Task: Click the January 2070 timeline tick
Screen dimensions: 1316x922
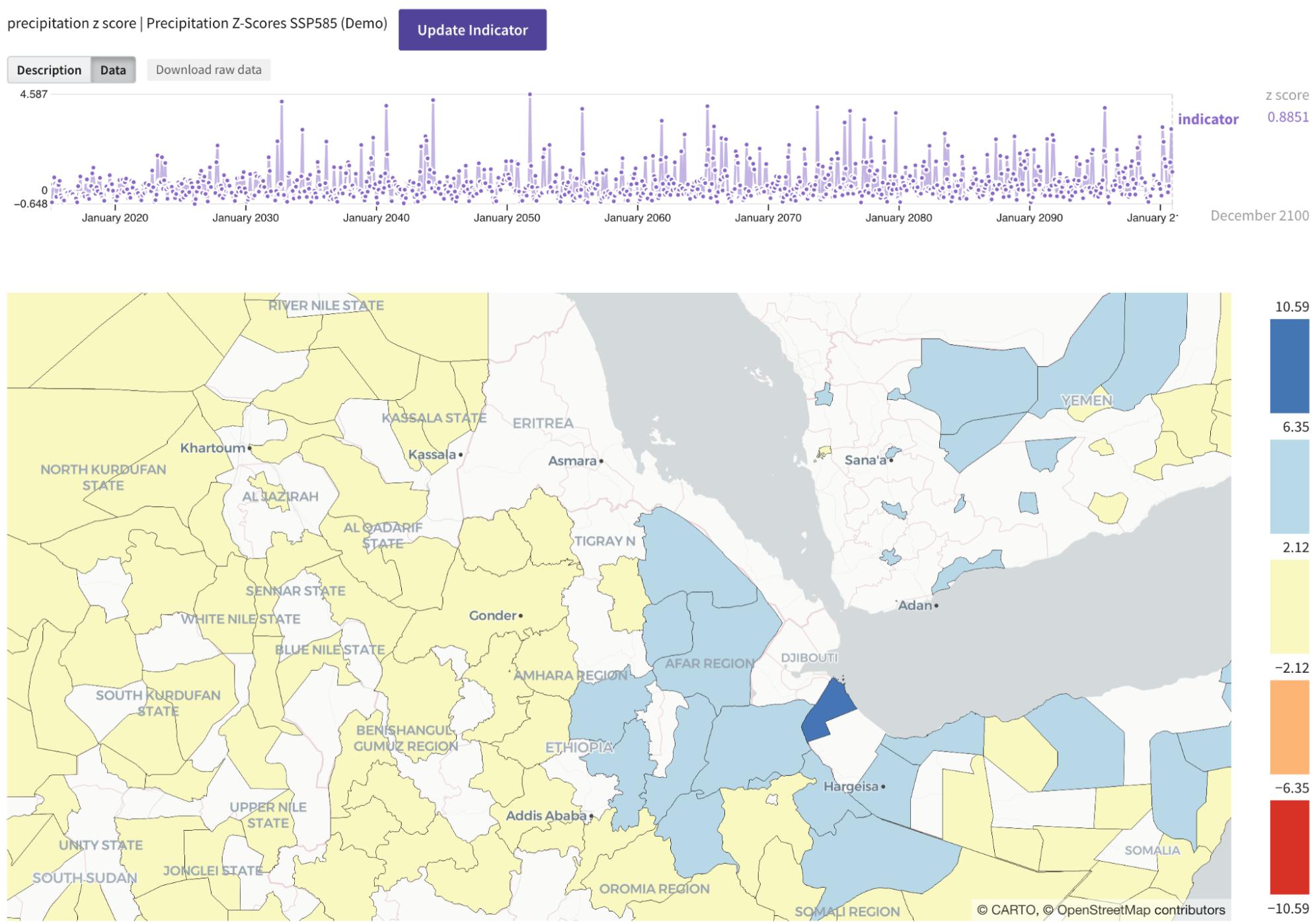Action: (768, 217)
